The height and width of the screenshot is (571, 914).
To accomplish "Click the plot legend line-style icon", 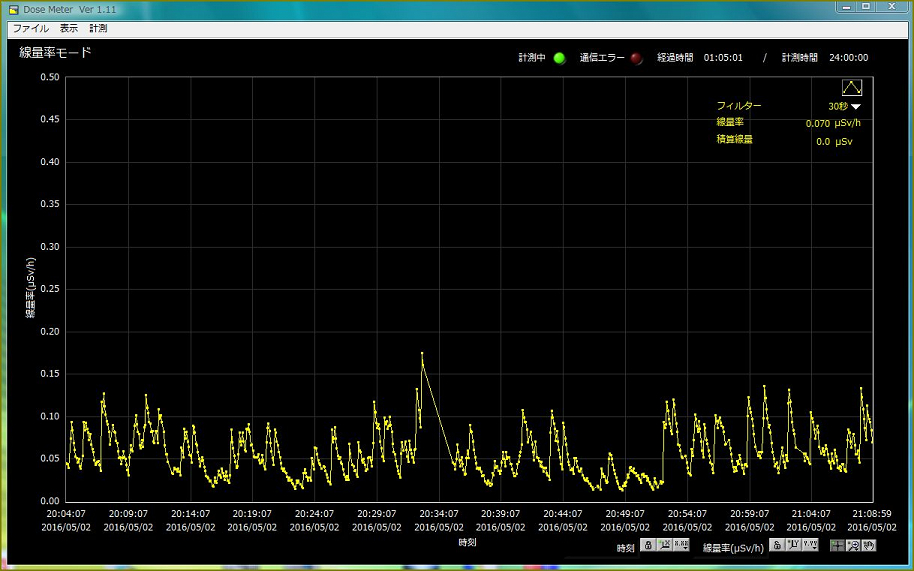I will [851, 87].
